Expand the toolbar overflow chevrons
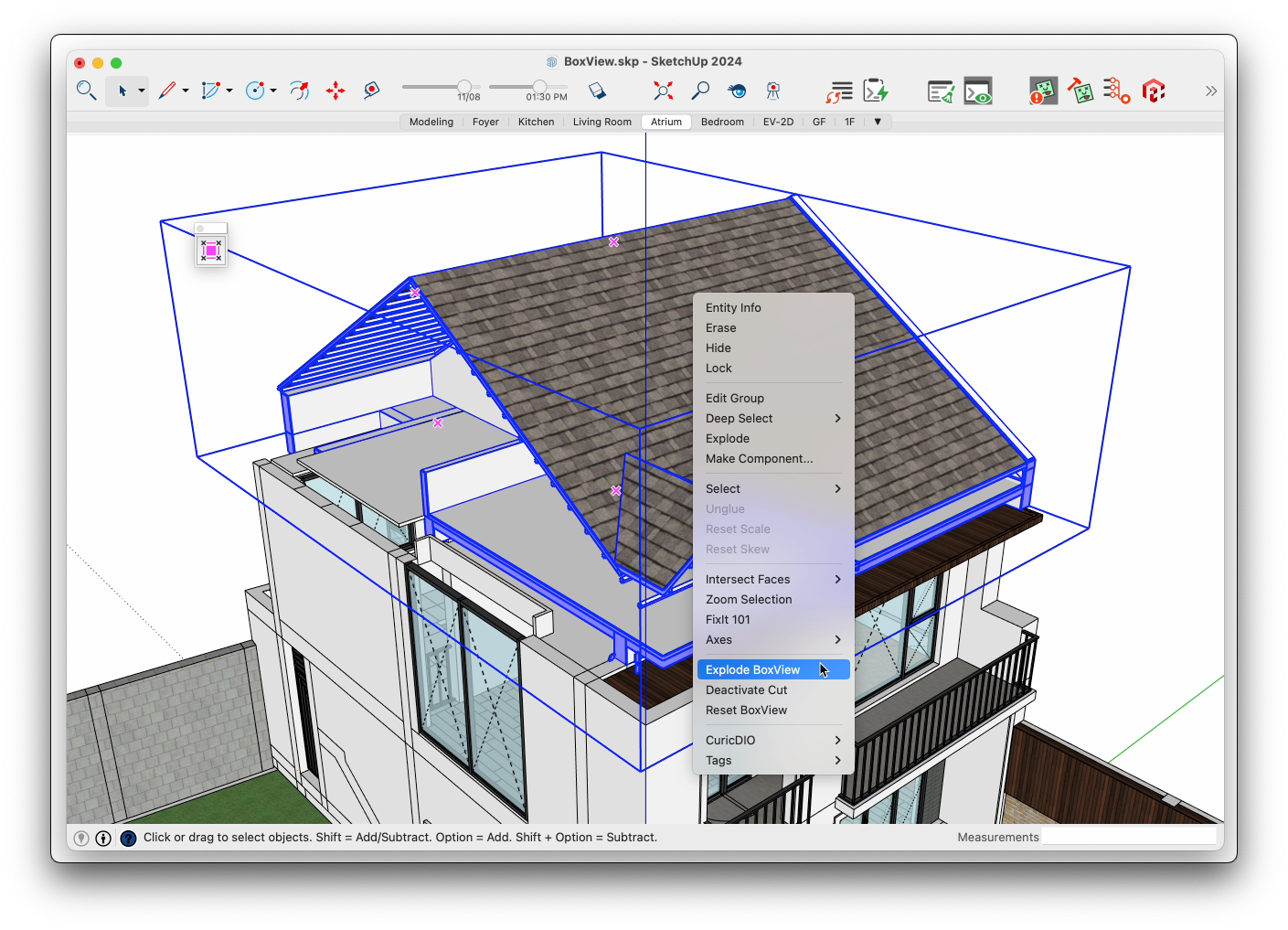 coord(1211,91)
